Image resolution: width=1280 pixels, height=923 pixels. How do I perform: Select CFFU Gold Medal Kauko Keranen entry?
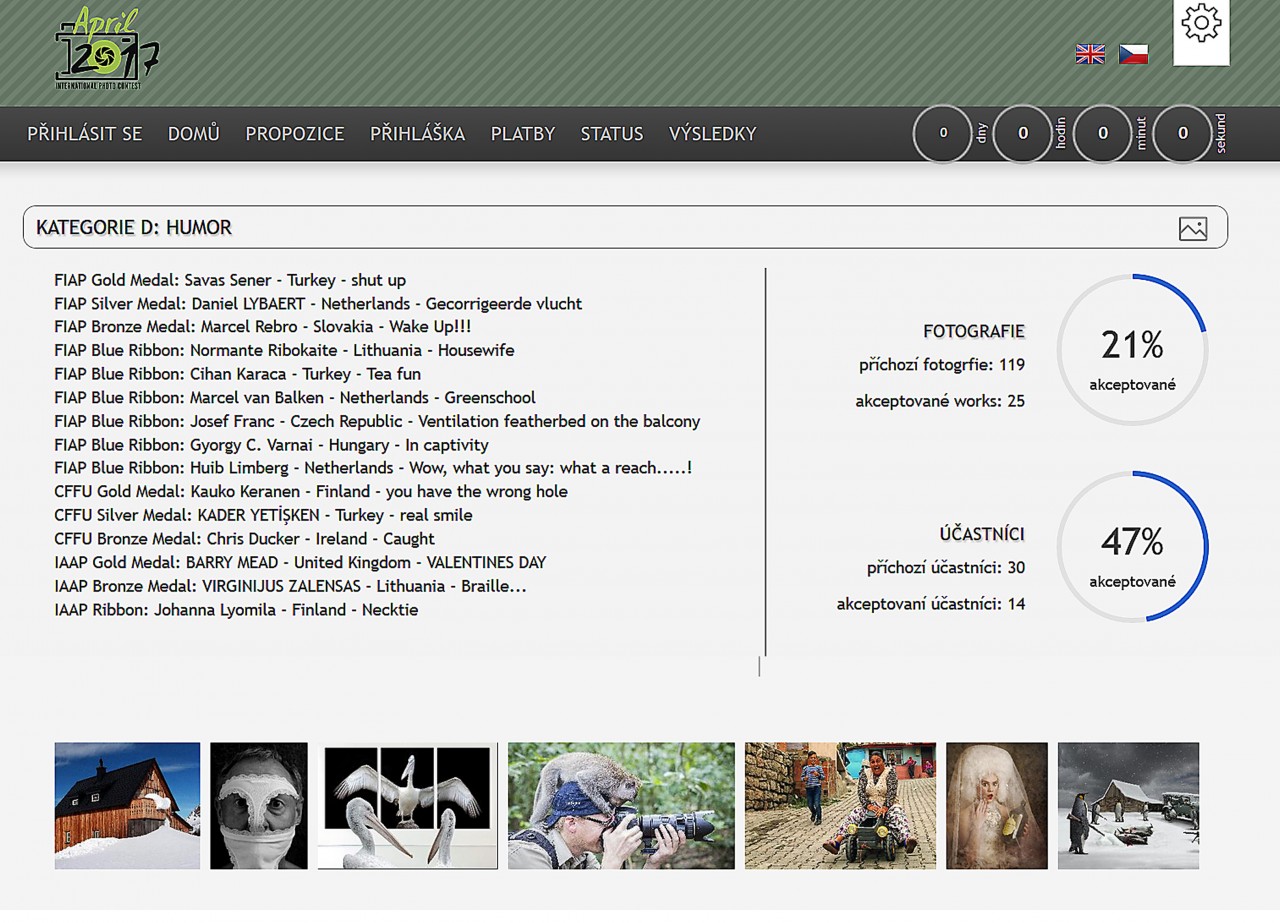(x=311, y=492)
